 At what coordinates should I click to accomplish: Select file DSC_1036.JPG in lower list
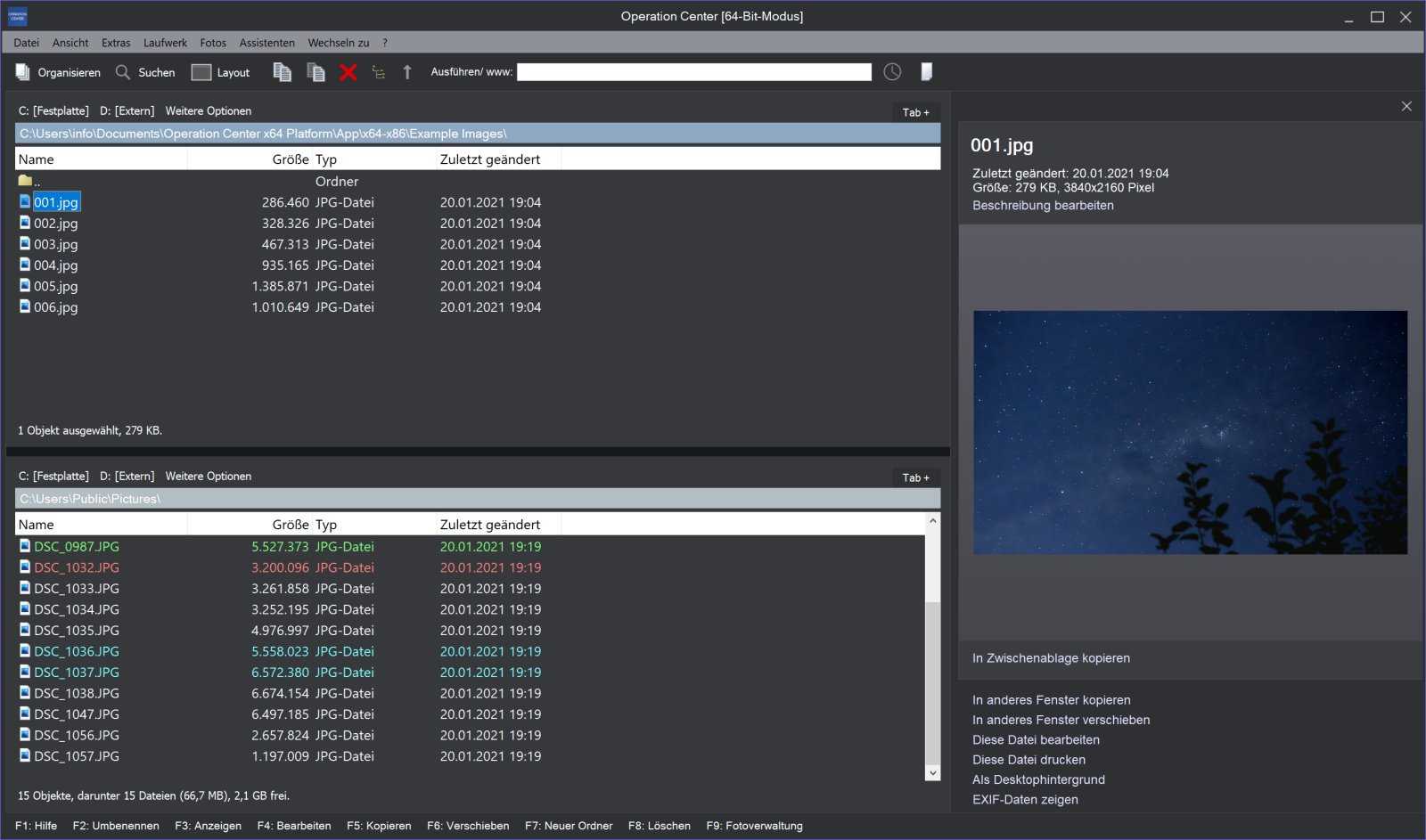click(x=77, y=651)
